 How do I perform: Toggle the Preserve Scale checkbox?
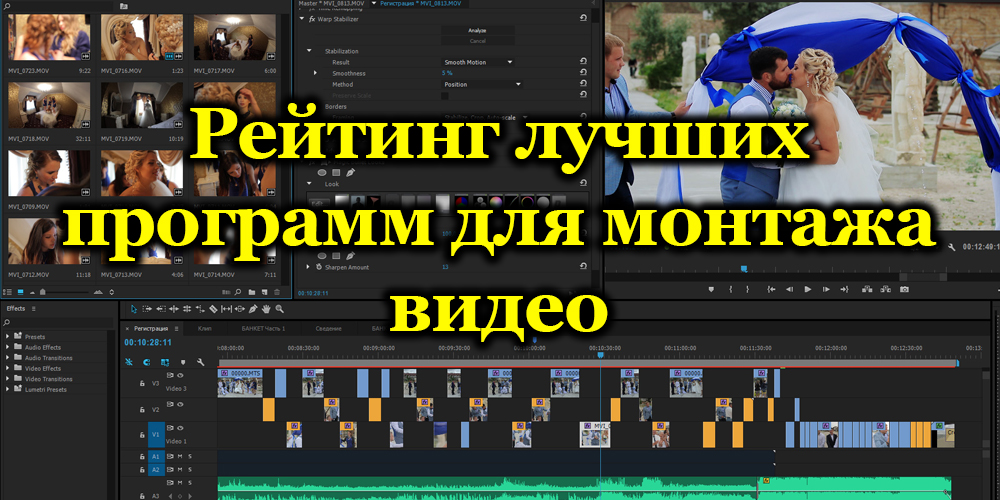[x=445, y=96]
